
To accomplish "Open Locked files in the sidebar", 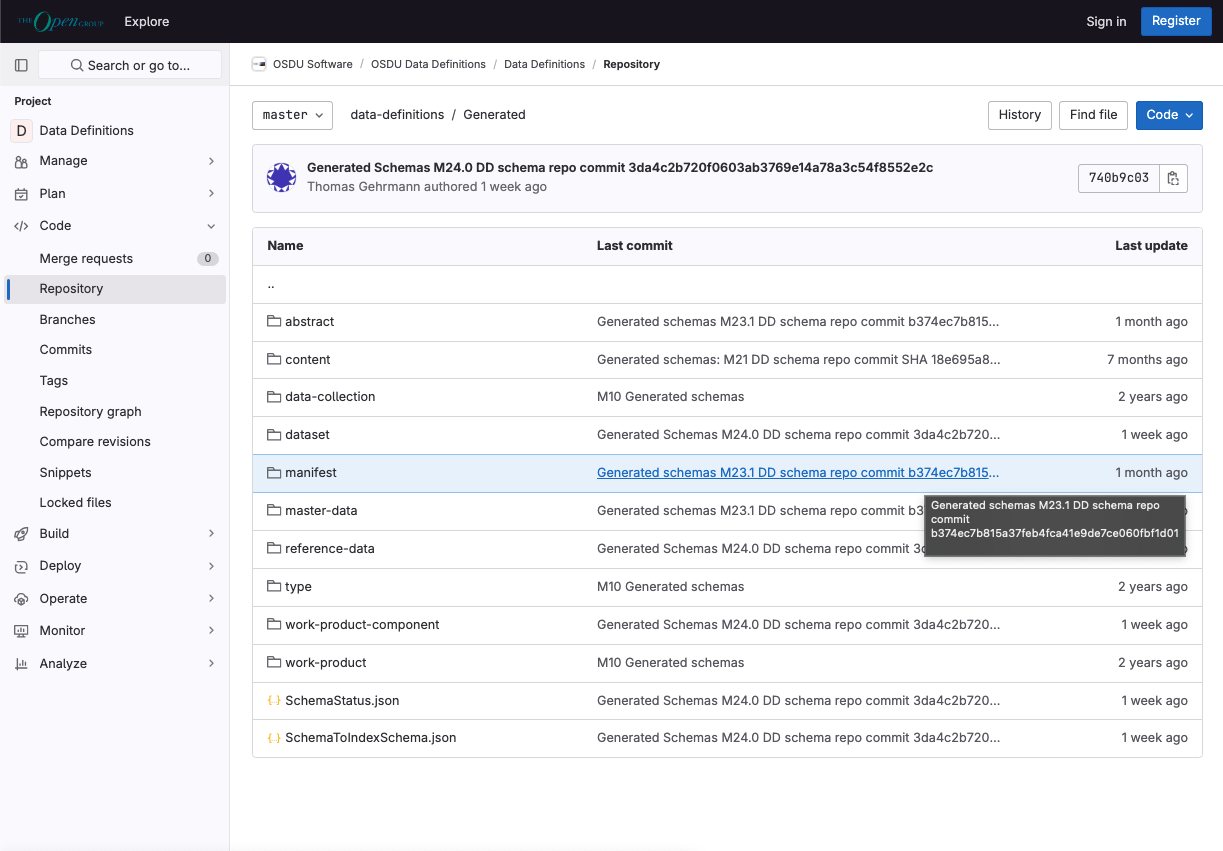I will pos(115,503).
